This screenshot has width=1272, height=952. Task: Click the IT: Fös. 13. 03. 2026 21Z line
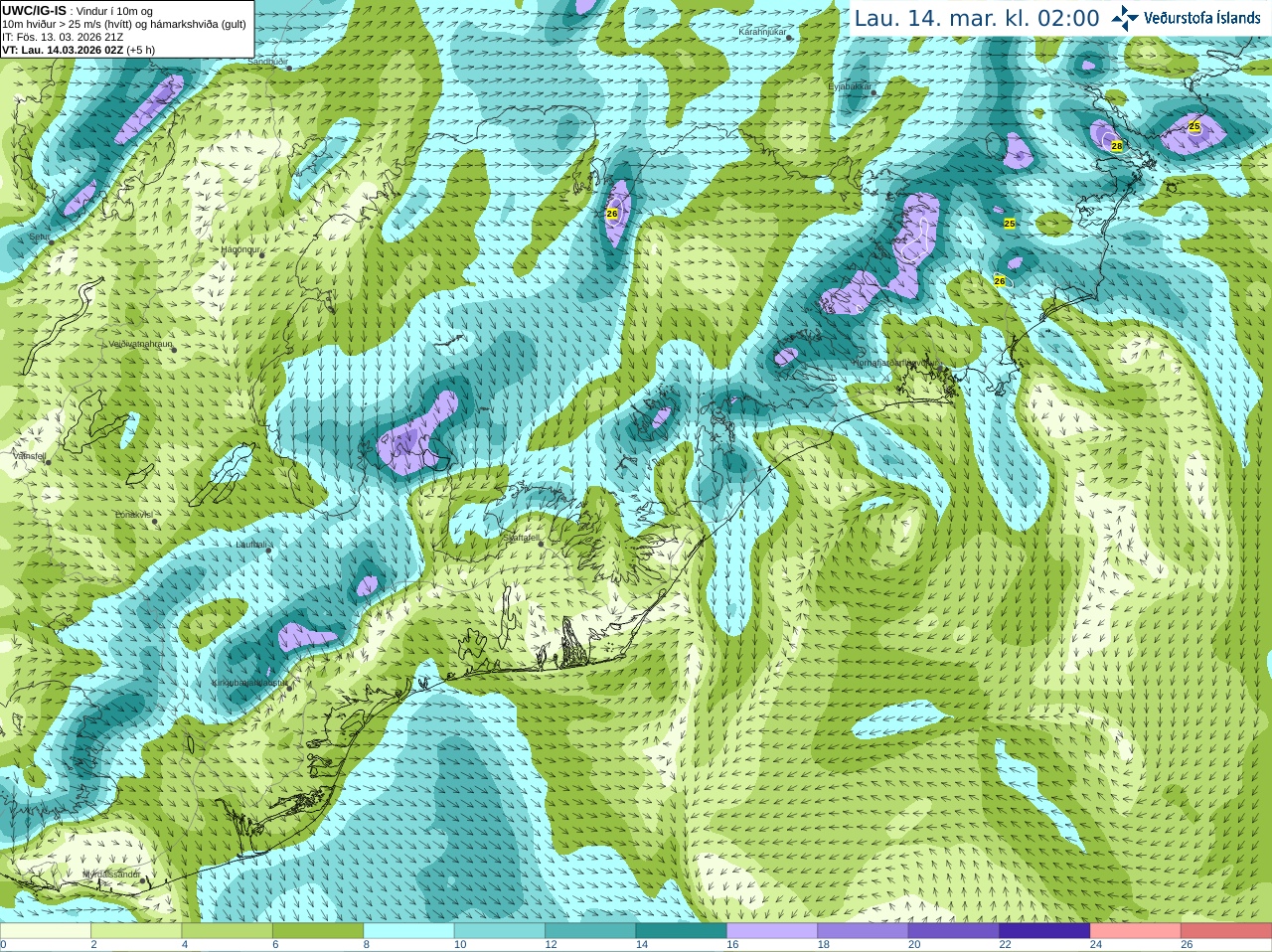point(63,37)
